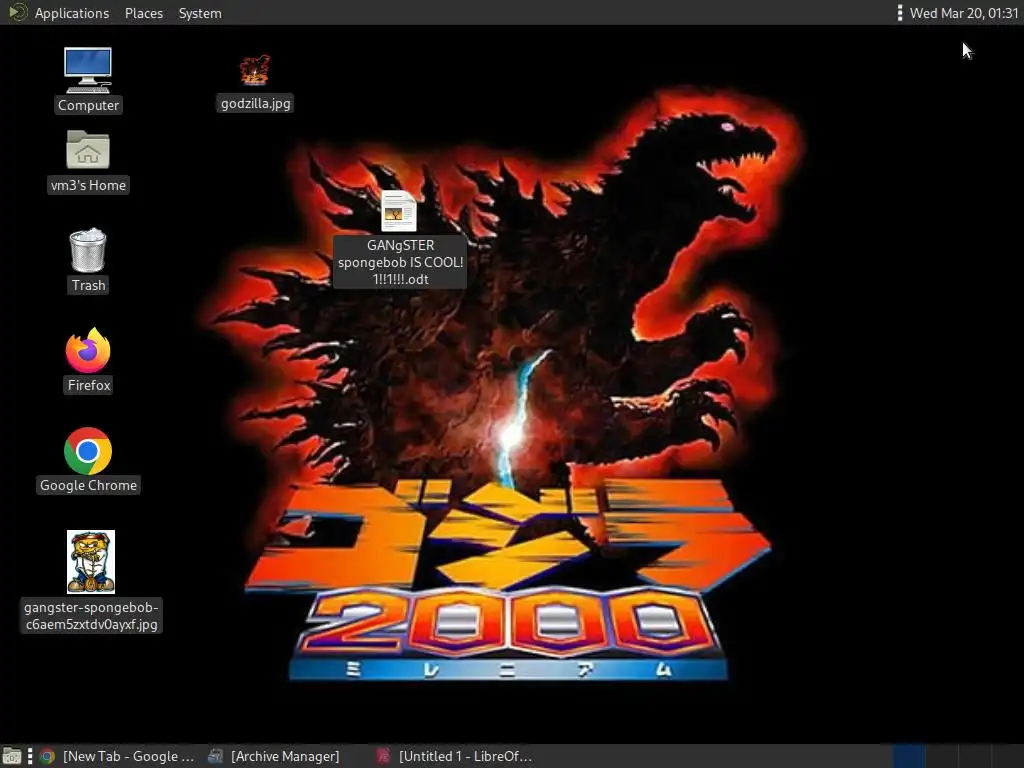This screenshot has height=768, width=1024.
Task: Click the top panel handle beside the clock
Action: click(900, 13)
